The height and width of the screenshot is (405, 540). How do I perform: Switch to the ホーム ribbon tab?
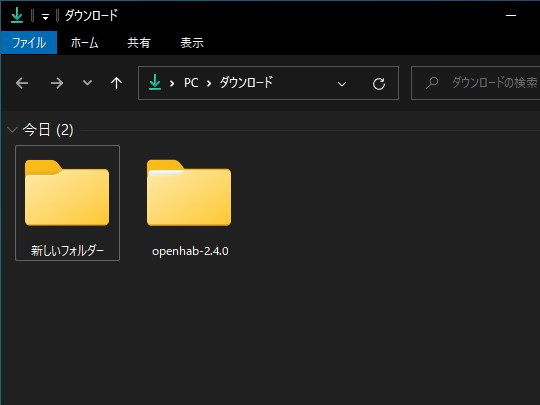click(x=84, y=43)
